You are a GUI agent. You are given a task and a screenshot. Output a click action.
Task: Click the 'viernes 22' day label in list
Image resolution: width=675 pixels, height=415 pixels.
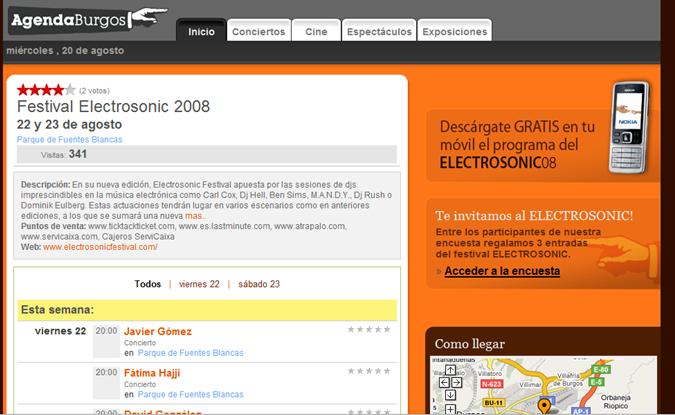pos(60,331)
